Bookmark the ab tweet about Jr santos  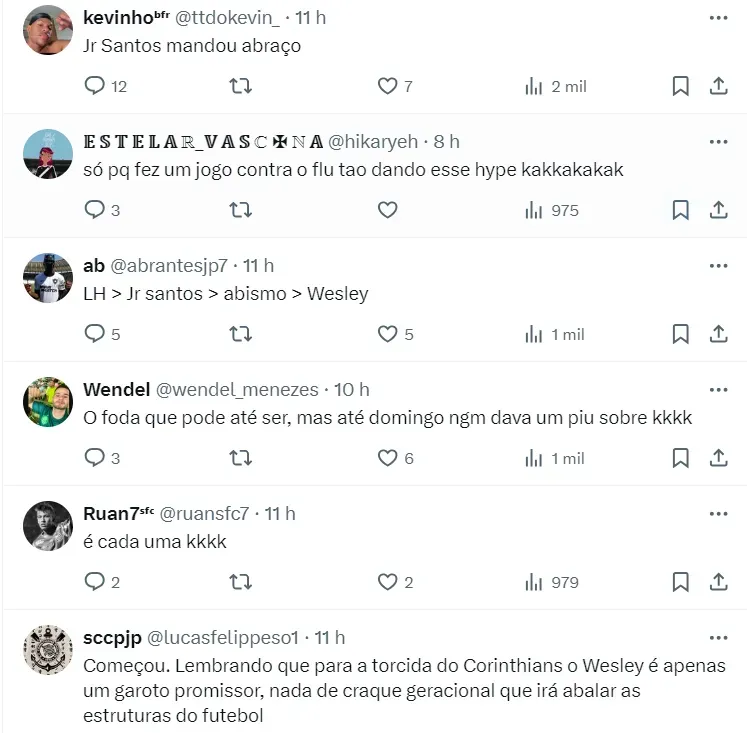(x=680, y=334)
